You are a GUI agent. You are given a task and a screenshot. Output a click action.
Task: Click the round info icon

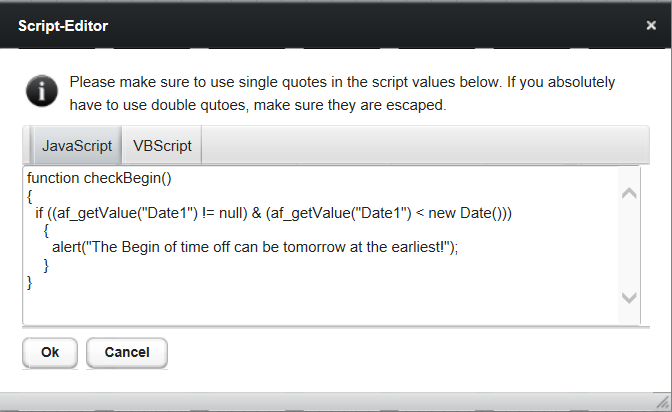pos(42,91)
